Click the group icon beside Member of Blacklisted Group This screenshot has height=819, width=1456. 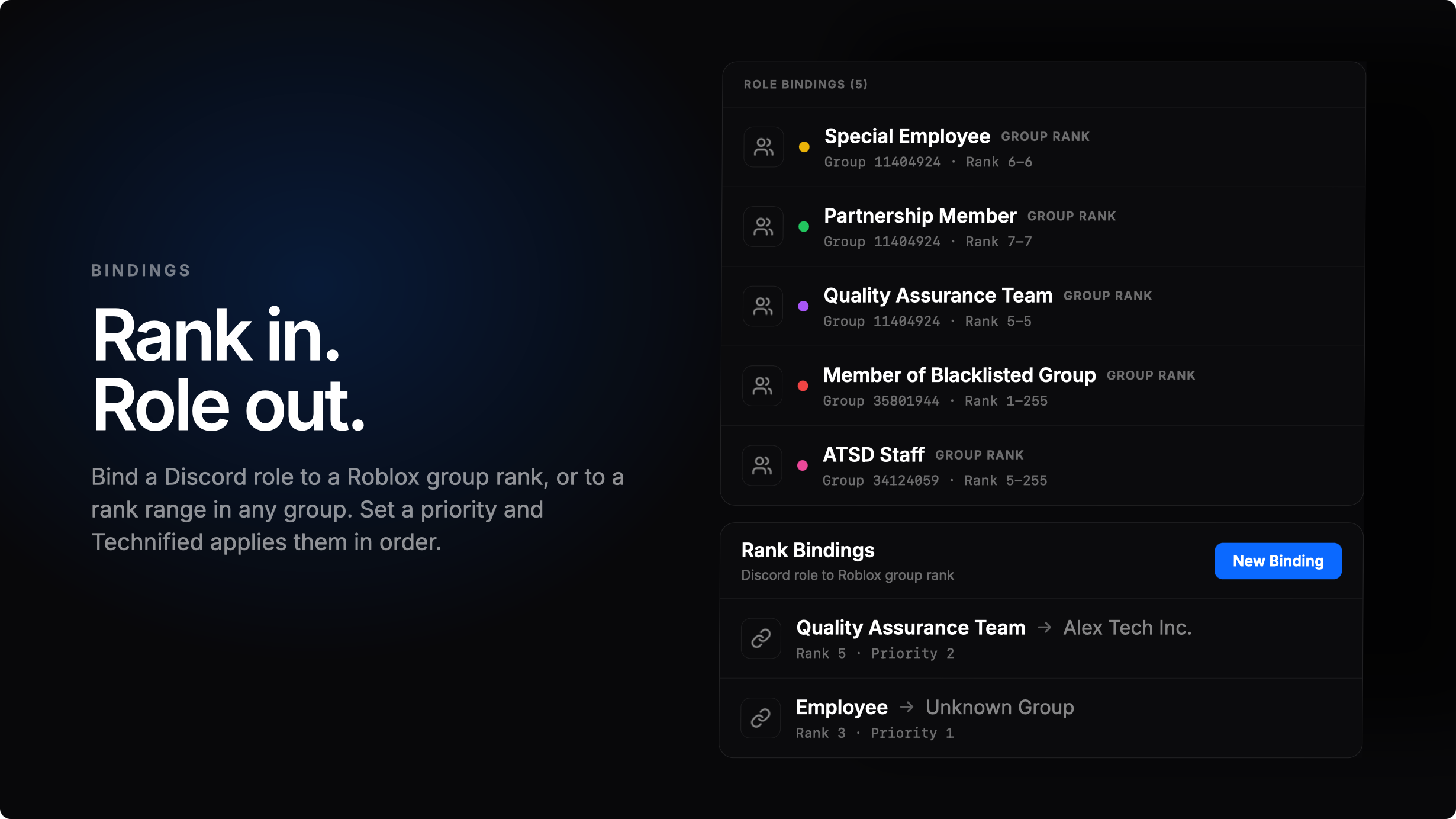tap(762, 386)
